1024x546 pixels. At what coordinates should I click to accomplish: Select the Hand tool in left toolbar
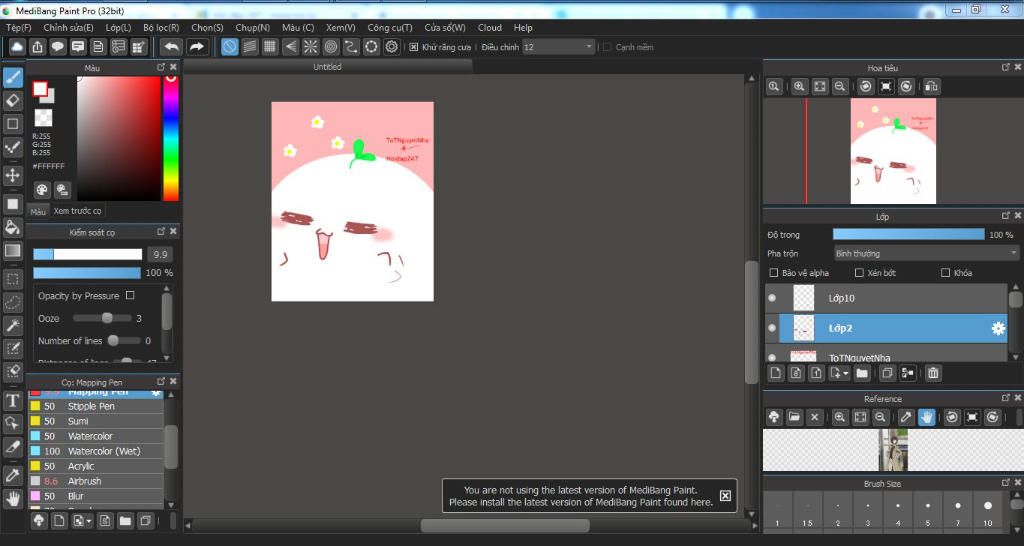[x=12, y=499]
